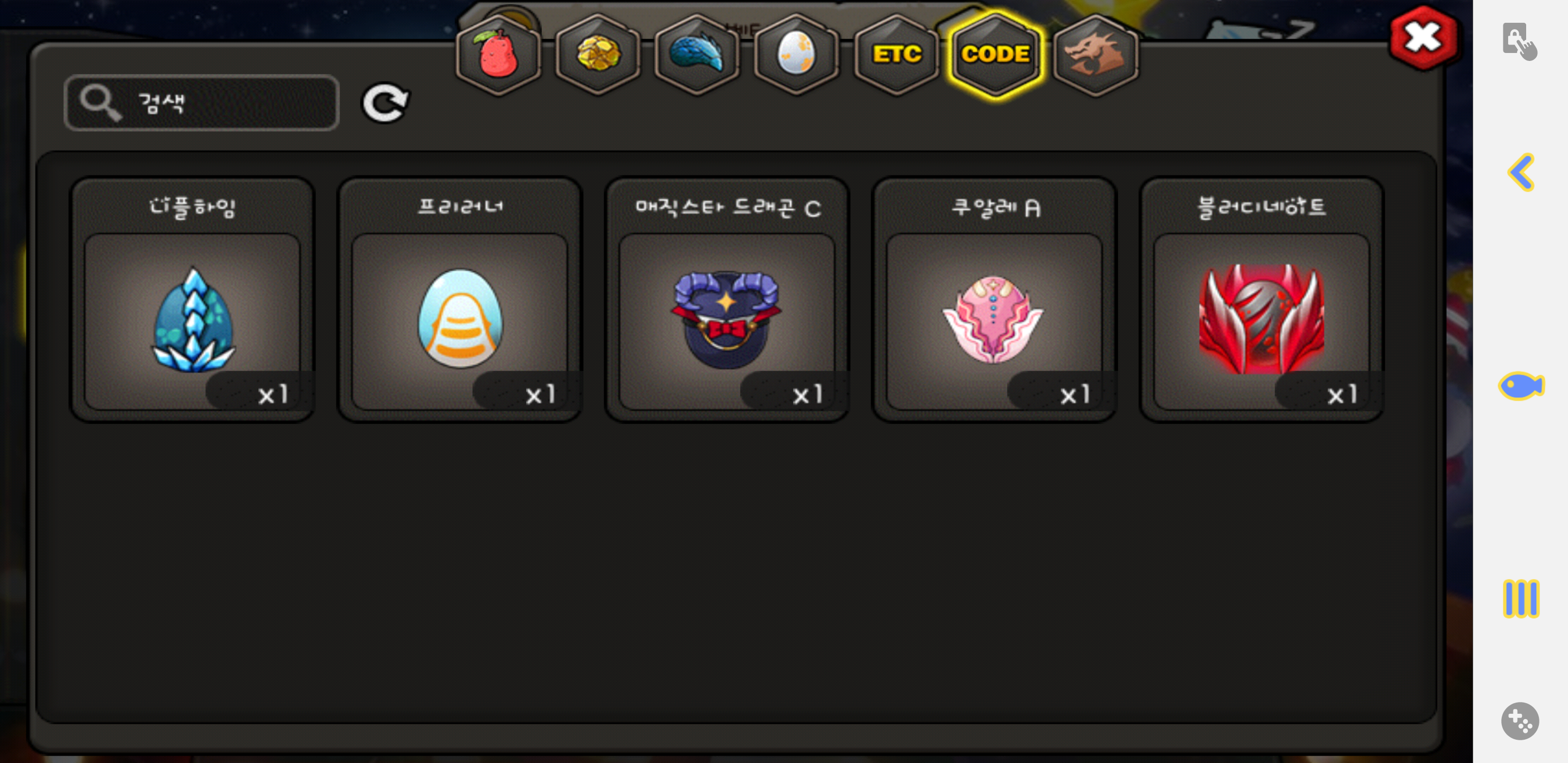Select the 더플하임 crystal egg item
Viewport: 1568px width, 763px height.
(192, 299)
